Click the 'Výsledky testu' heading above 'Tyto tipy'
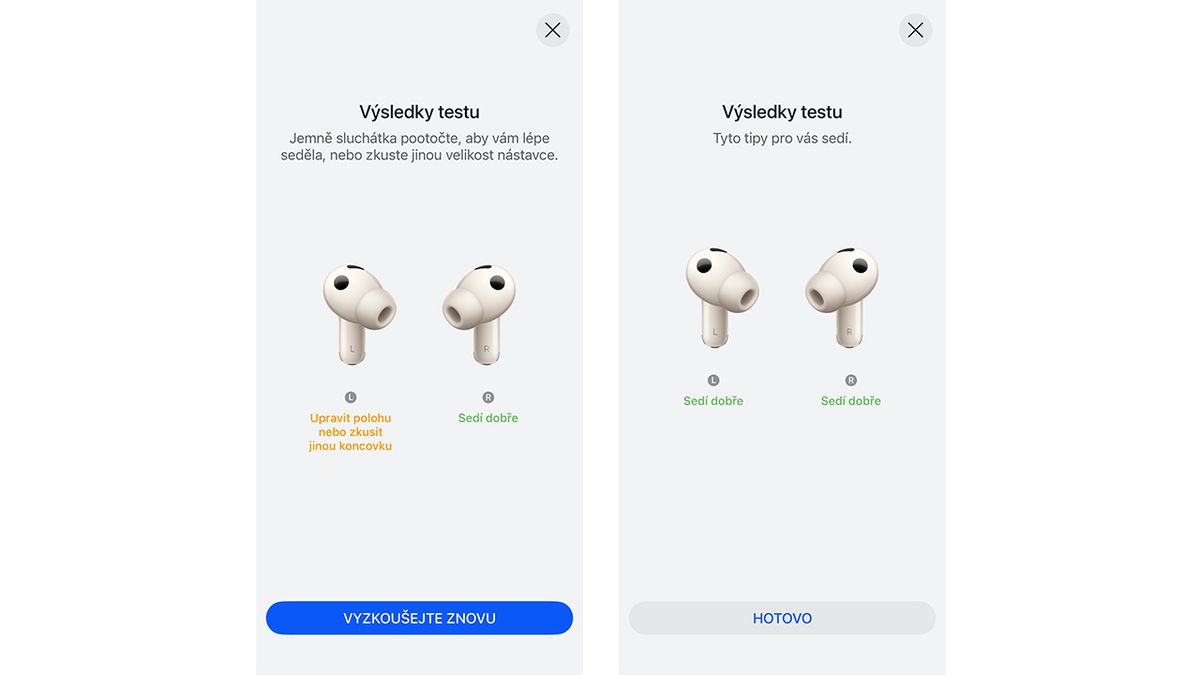 [x=782, y=112]
